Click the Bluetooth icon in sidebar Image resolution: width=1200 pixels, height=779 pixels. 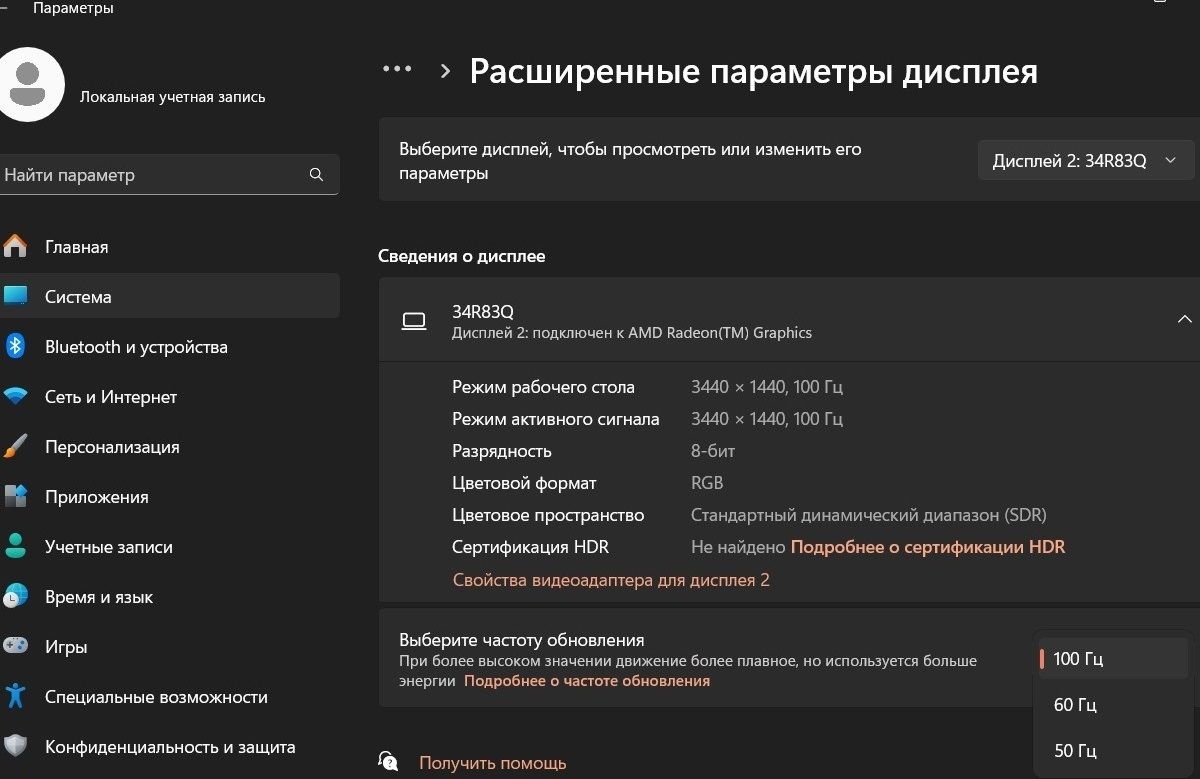tap(15, 347)
